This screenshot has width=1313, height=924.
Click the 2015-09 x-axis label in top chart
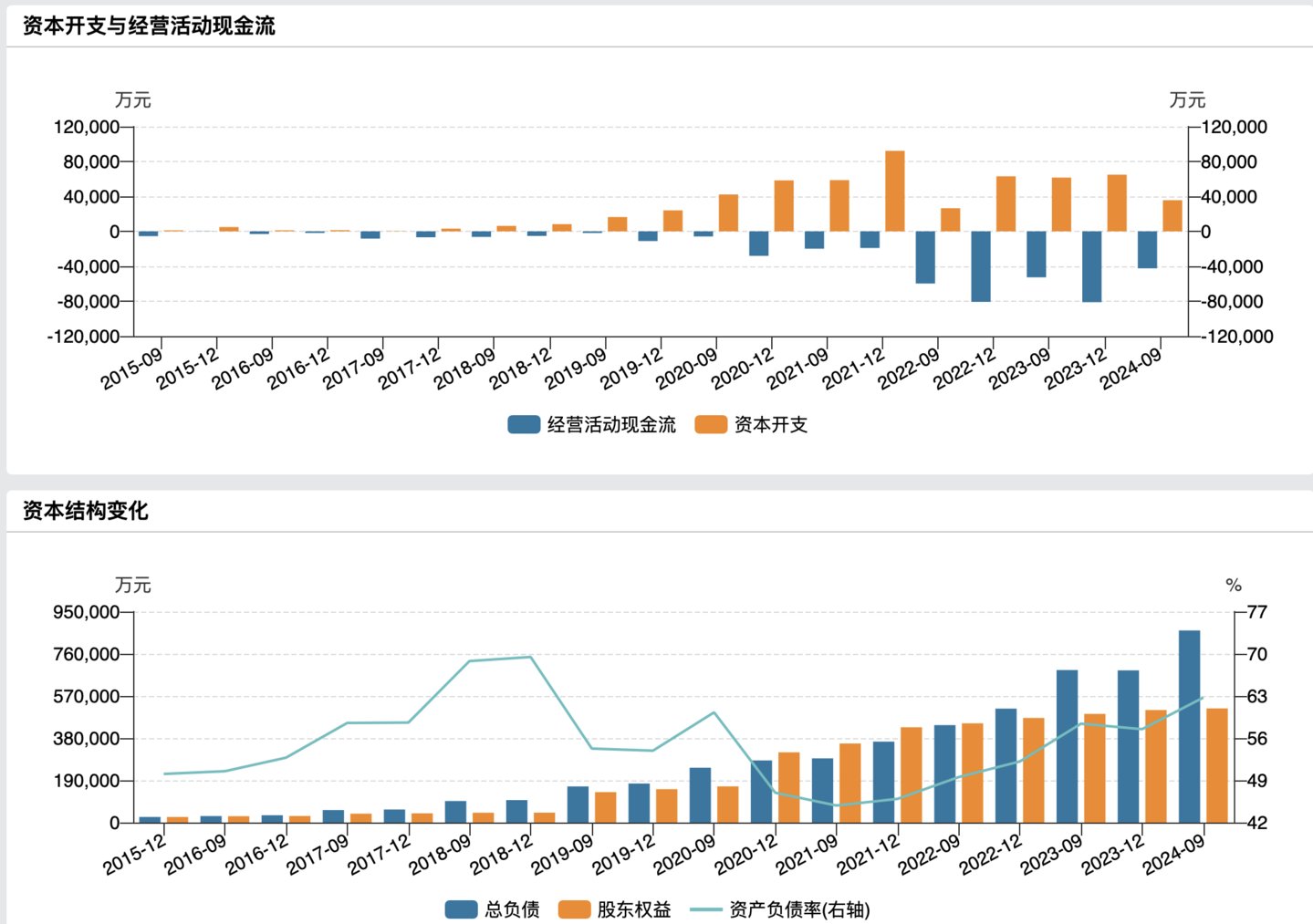pyautogui.click(x=132, y=369)
